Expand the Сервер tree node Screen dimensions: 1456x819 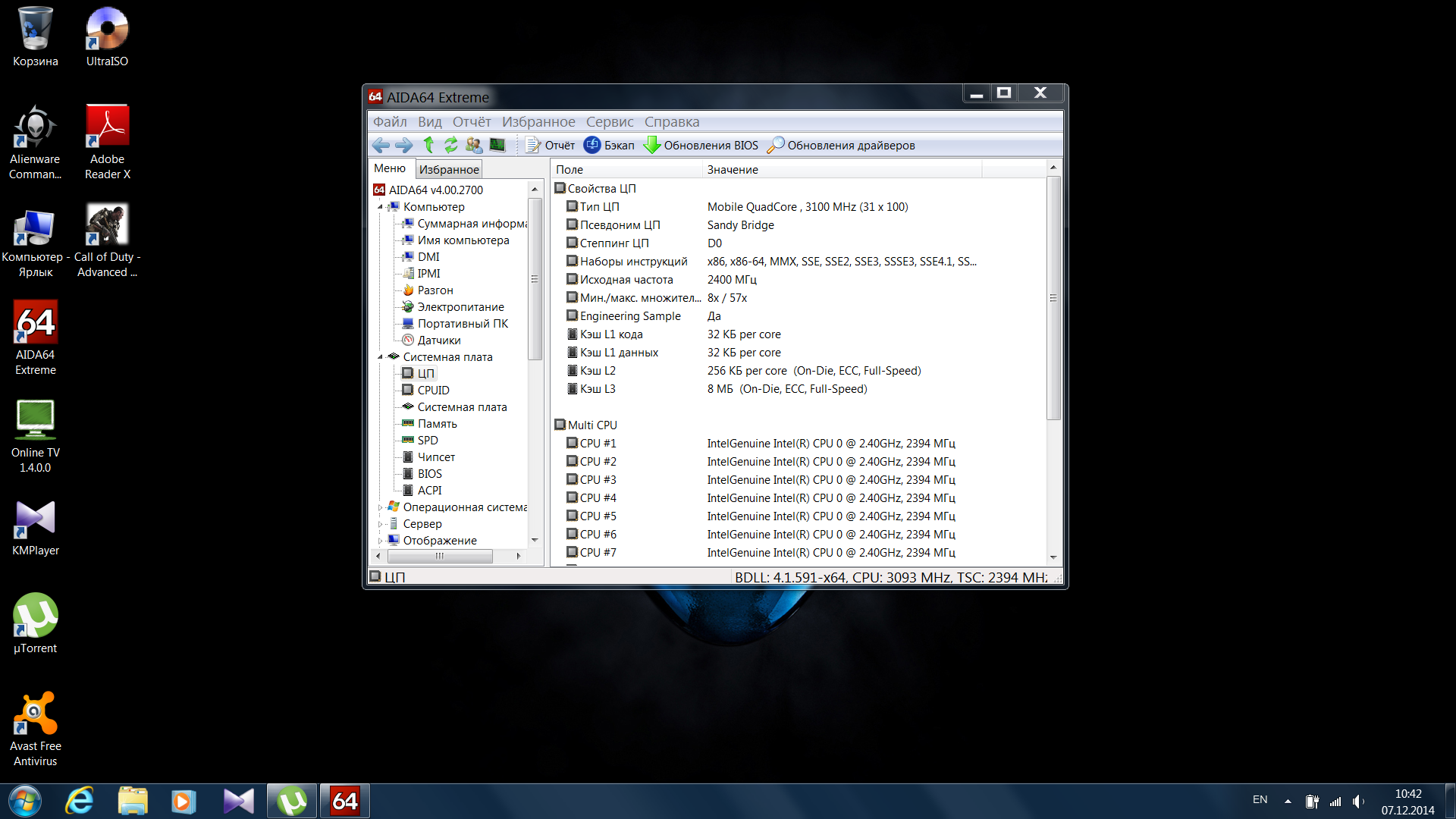pyautogui.click(x=380, y=524)
